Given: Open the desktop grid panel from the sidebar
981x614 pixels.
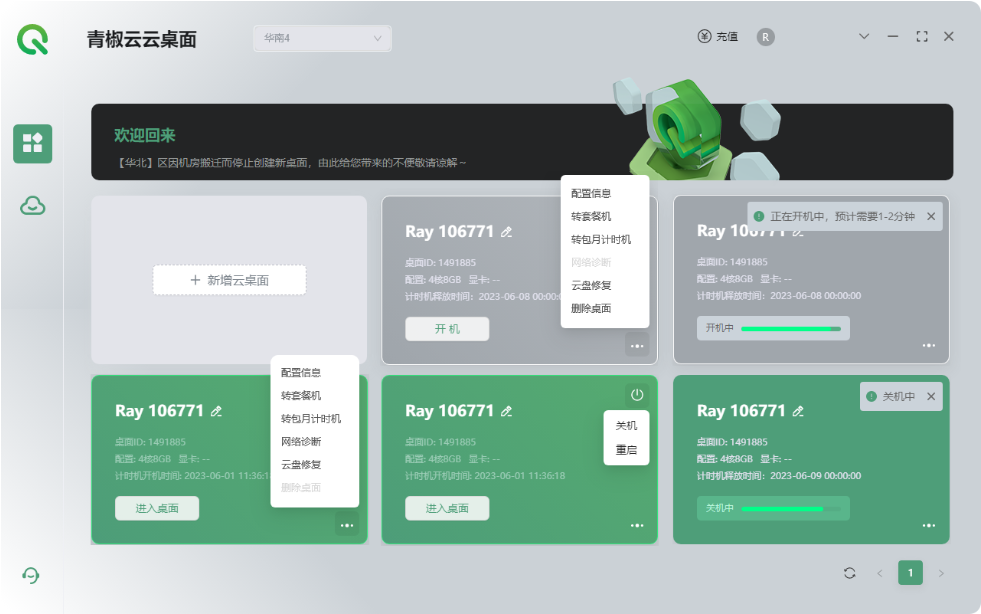Looking at the screenshot, I should 32,143.
